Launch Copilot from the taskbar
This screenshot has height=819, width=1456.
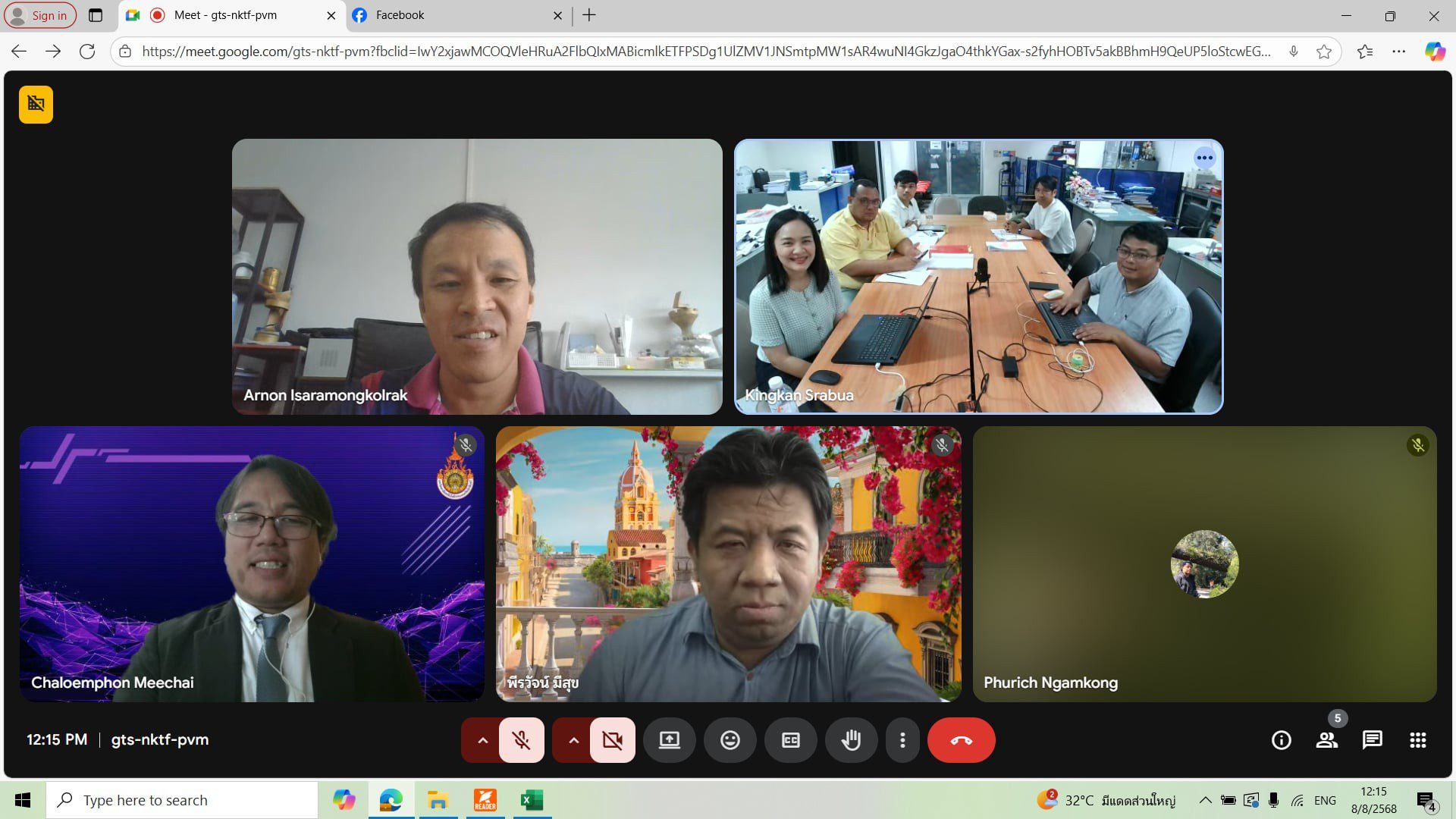pos(344,800)
